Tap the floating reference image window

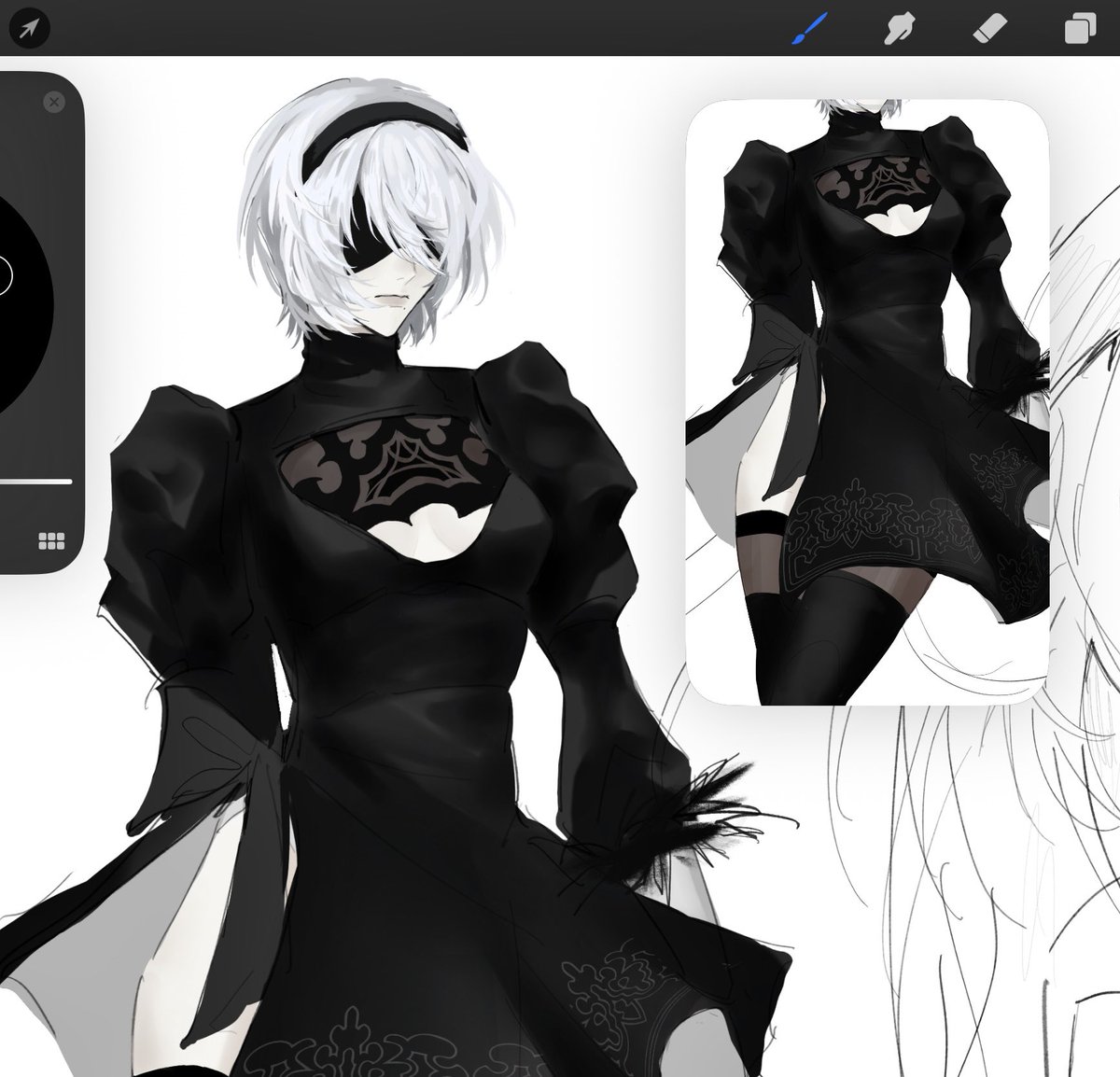point(868,401)
